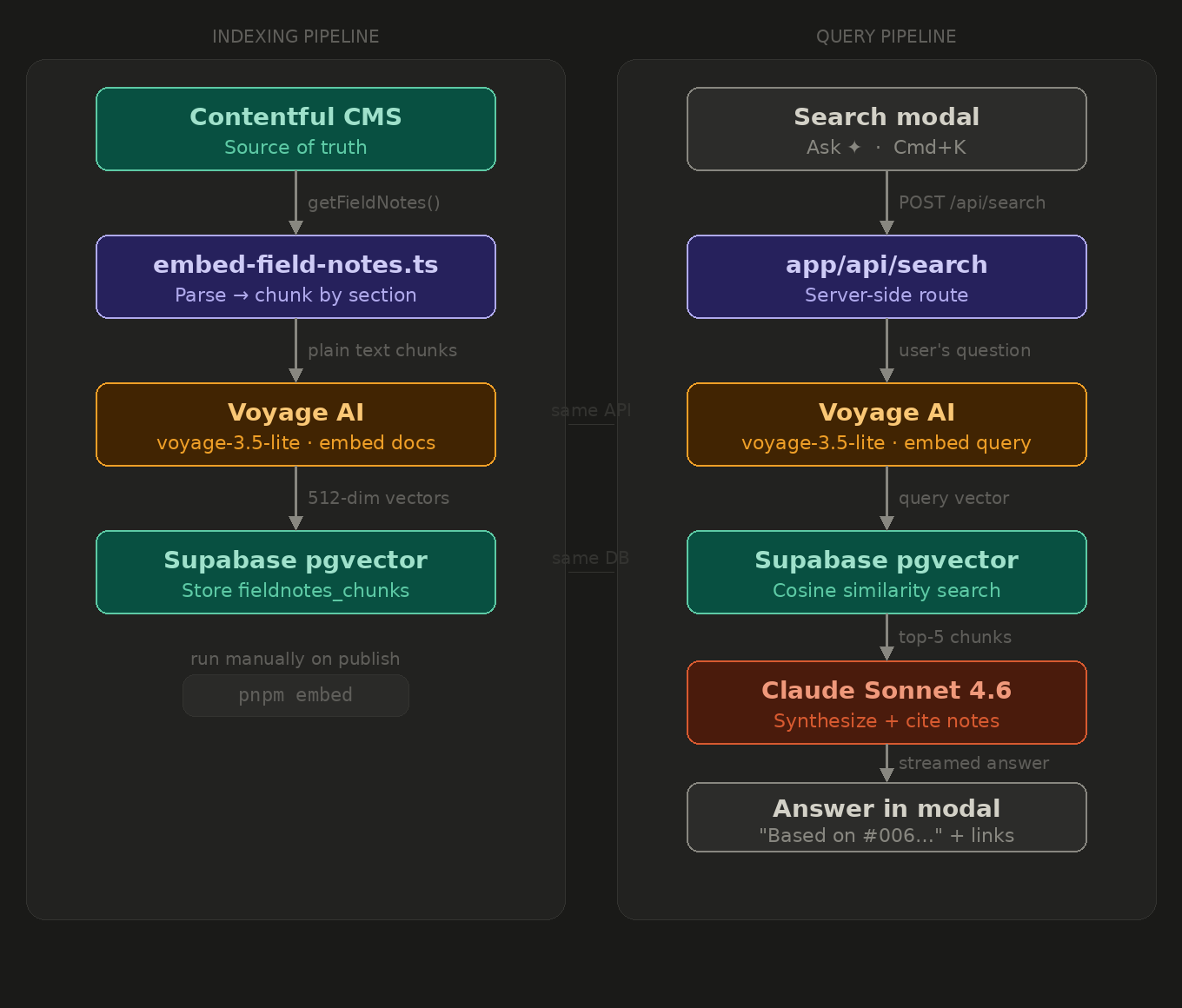Image resolution: width=1182 pixels, height=1008 pixels.
Task: Select the embed-field-notes.ts script node
Action: click(x=295, y=277)
